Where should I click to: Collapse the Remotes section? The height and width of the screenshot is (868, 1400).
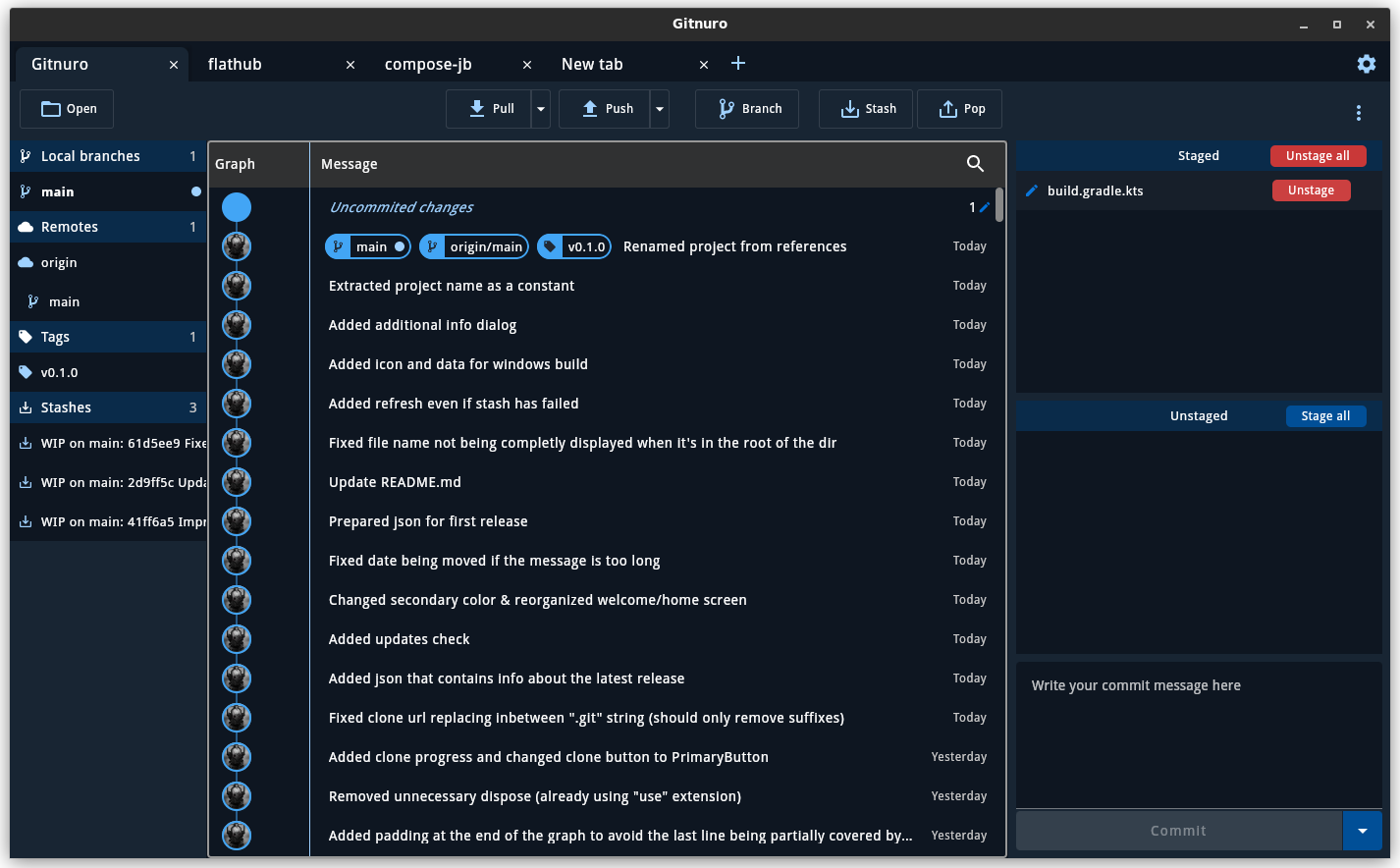point(108,227)
